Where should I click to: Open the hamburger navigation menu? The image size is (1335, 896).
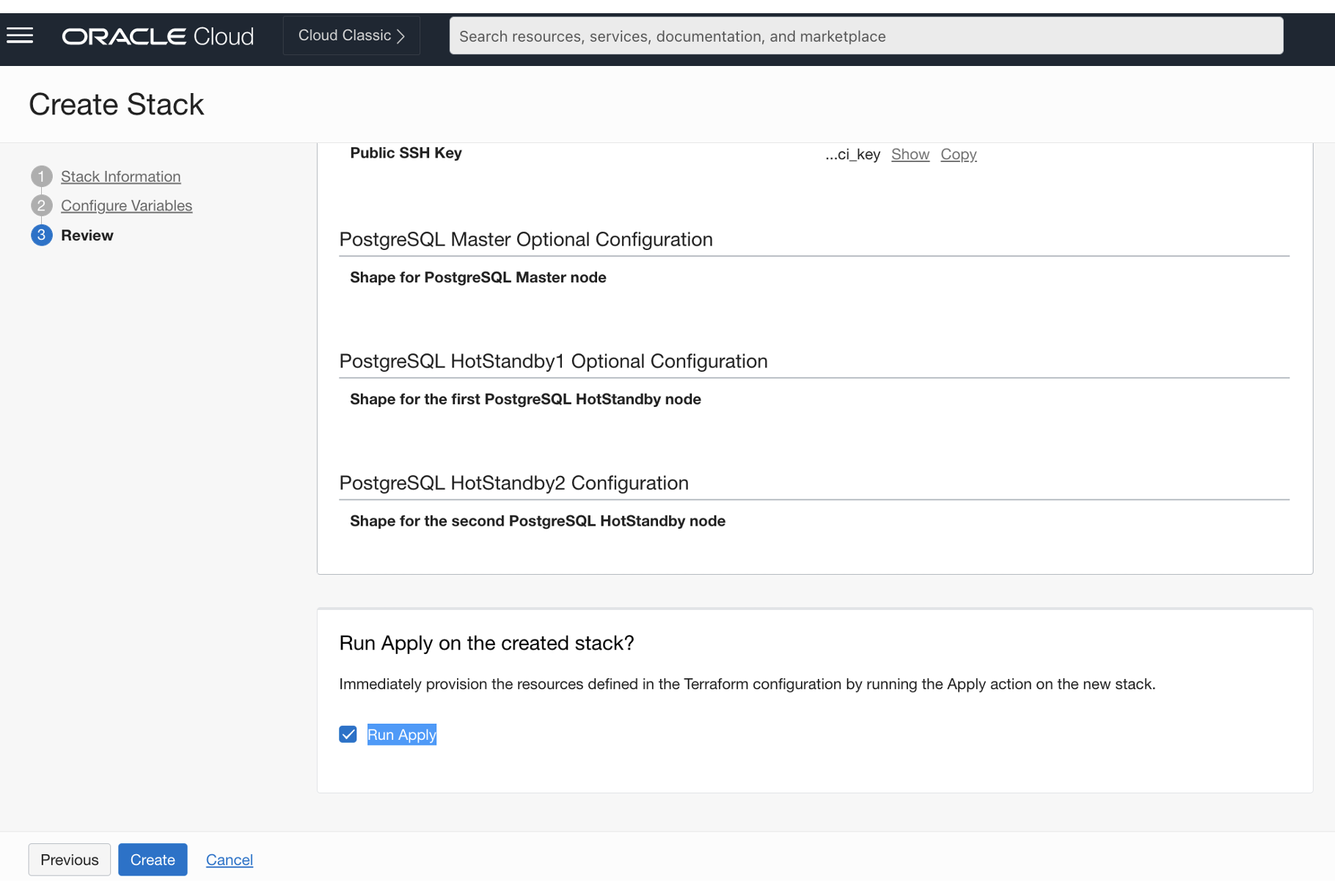[20, 35]
